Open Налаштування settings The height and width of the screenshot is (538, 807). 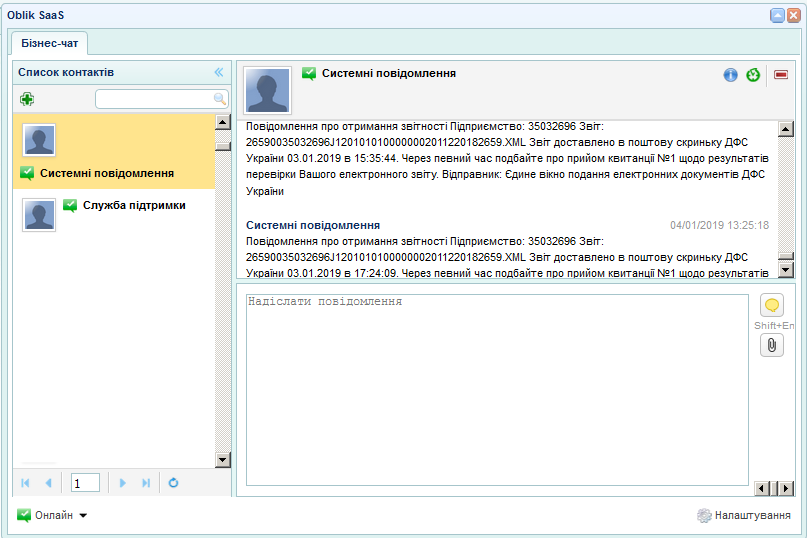pos(744,515)
